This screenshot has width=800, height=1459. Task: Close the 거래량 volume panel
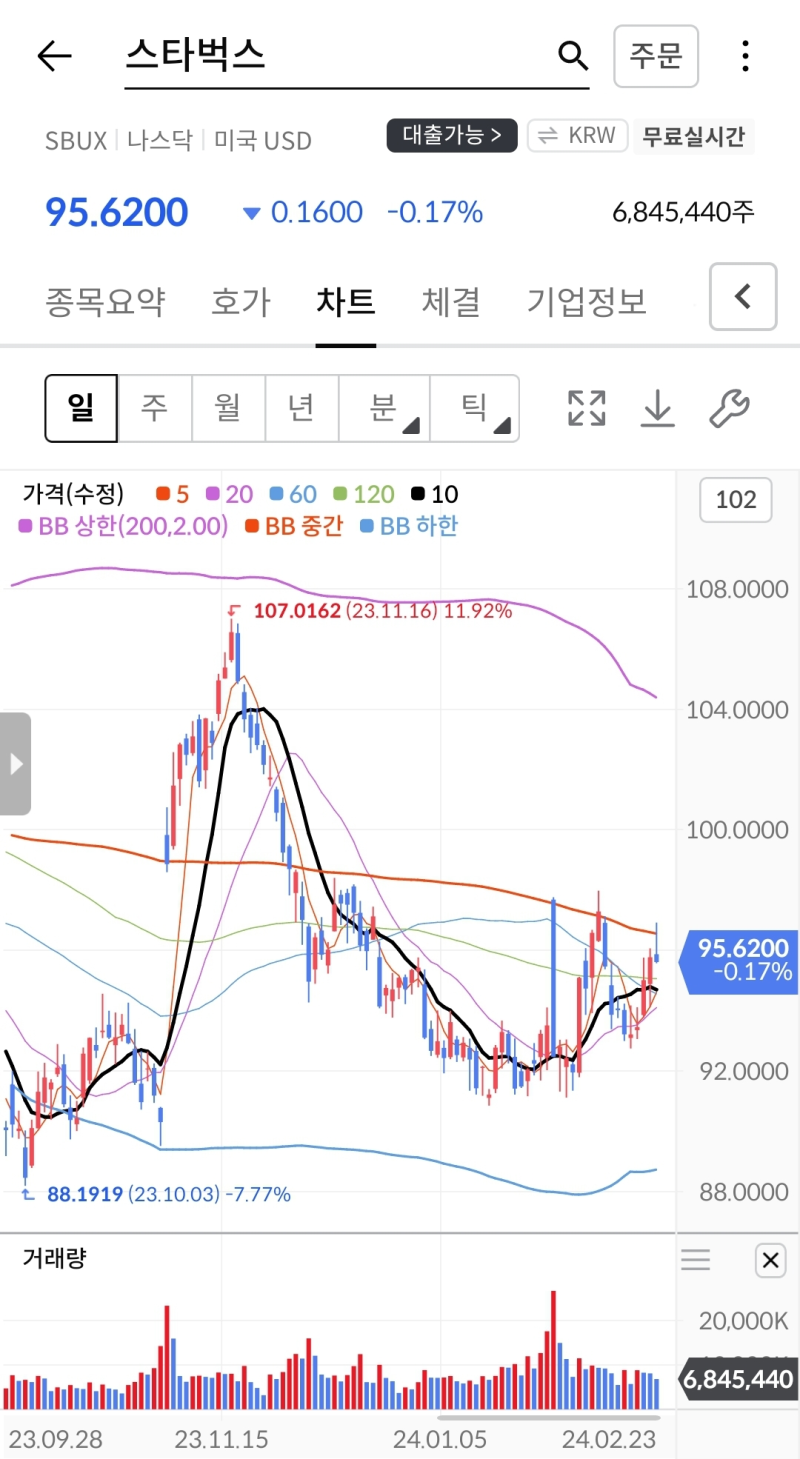[x=770, y=1260]
